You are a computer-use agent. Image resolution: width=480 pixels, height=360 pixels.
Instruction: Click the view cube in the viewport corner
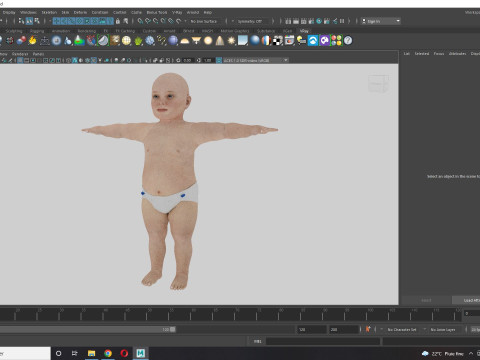379,84
